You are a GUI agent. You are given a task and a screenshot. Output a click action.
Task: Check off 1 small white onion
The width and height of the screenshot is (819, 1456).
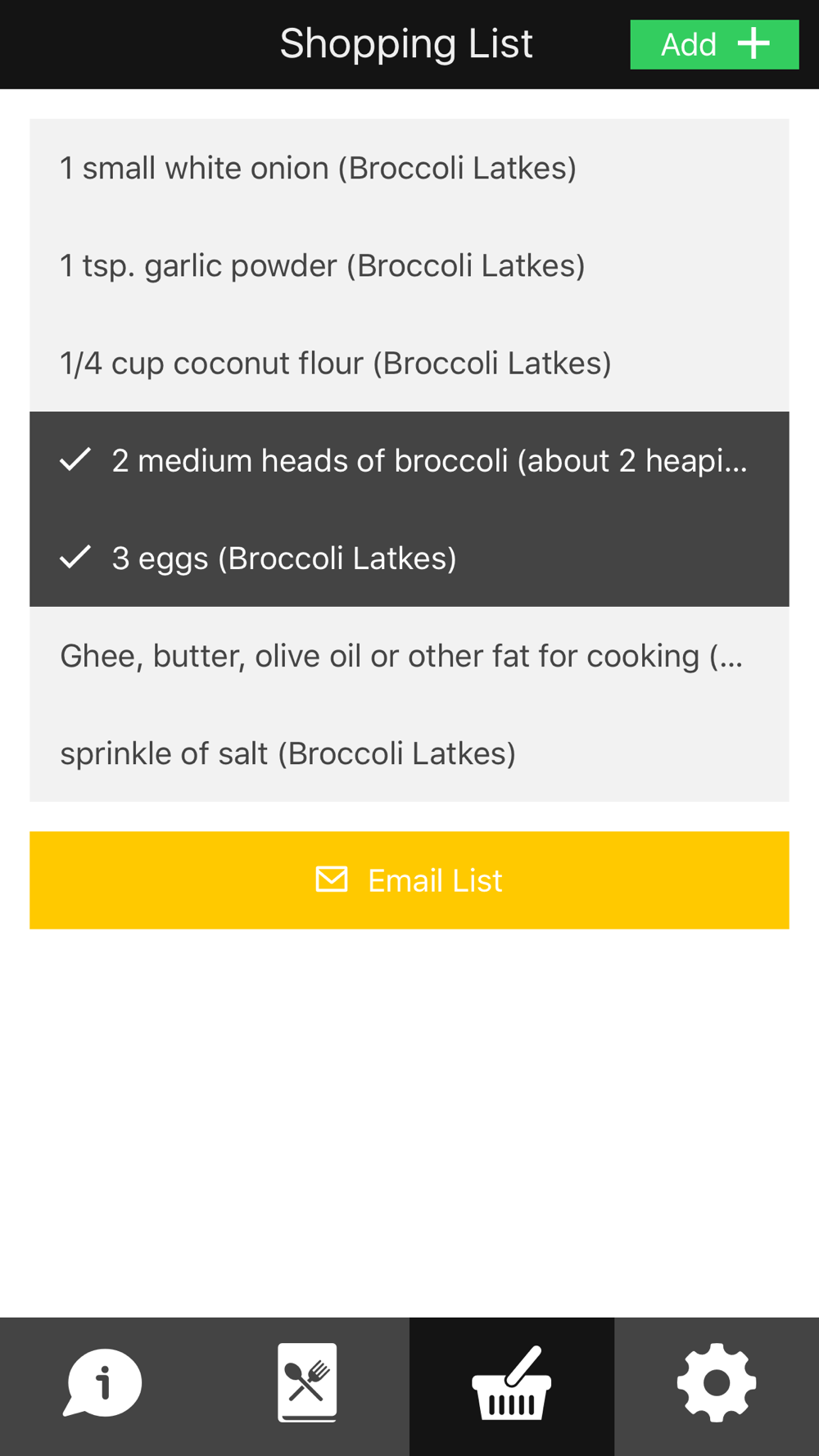click(318, 168)
